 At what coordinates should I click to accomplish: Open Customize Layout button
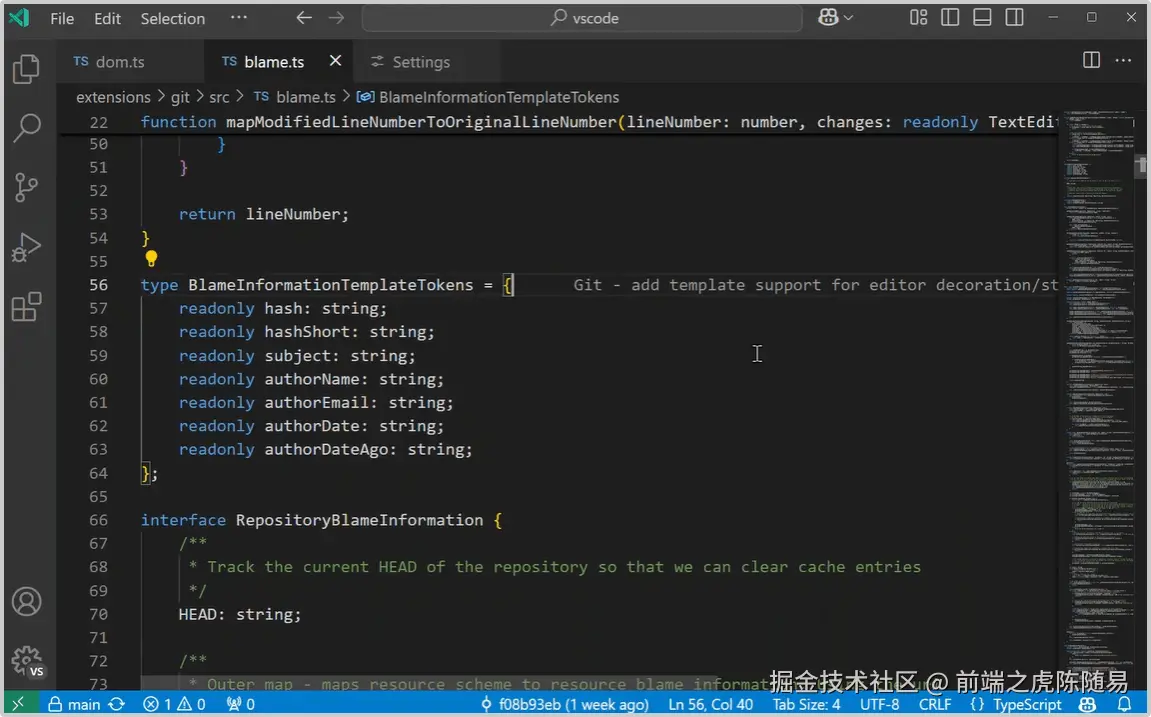tap(918, 18)
